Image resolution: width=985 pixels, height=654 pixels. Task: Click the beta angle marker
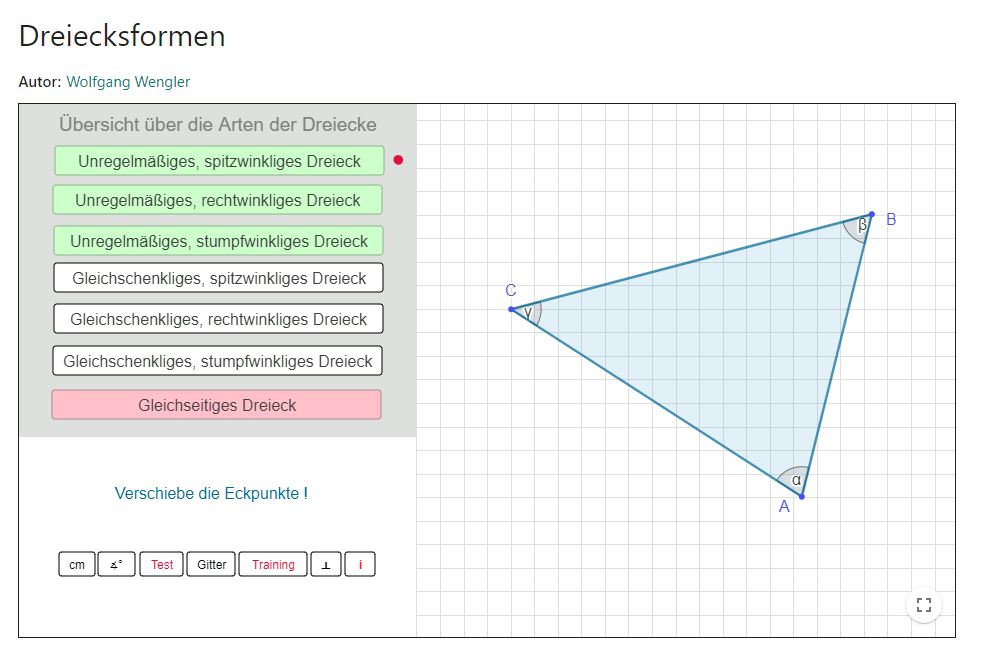click(860, 227)
